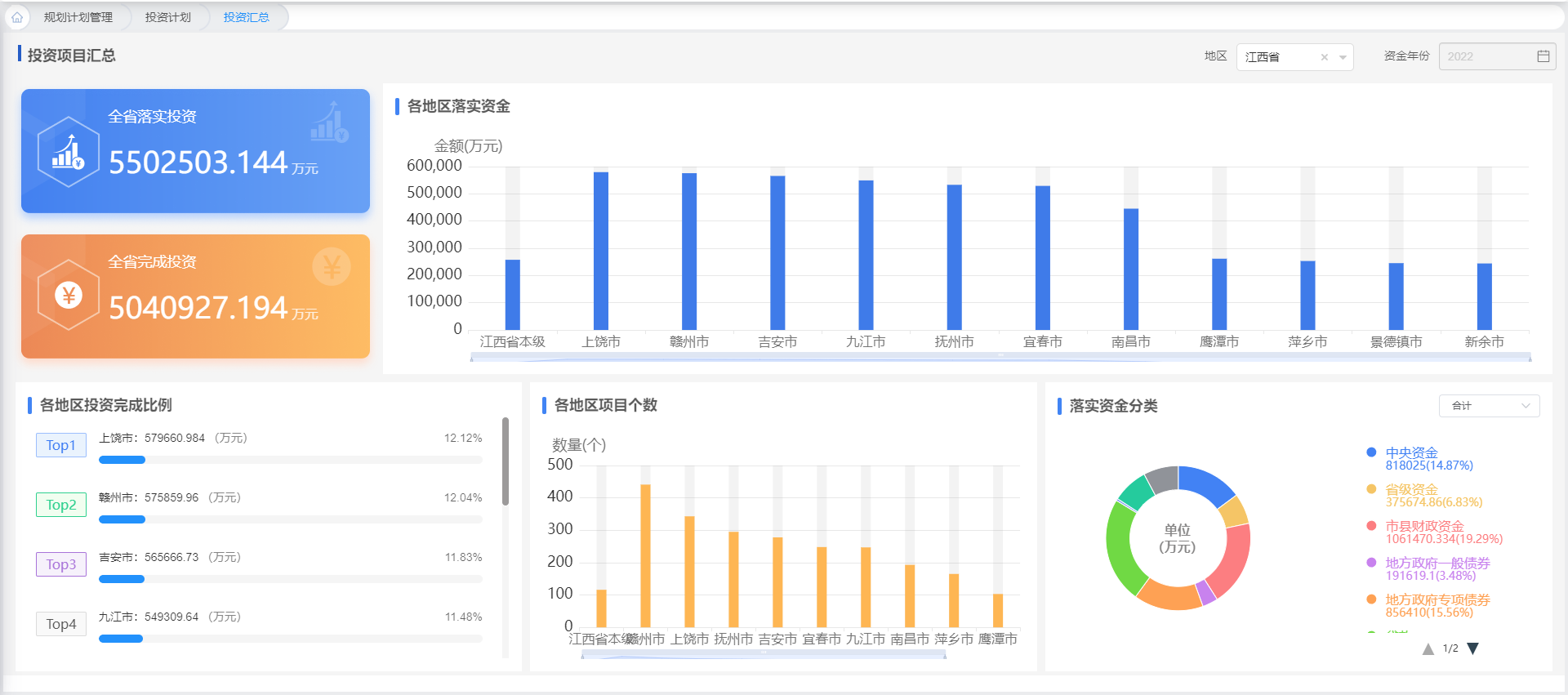Switch to the 规划计划管理 tab
Screen dimensions: 1568x695
pyautogui.click(x=78, y=17)
